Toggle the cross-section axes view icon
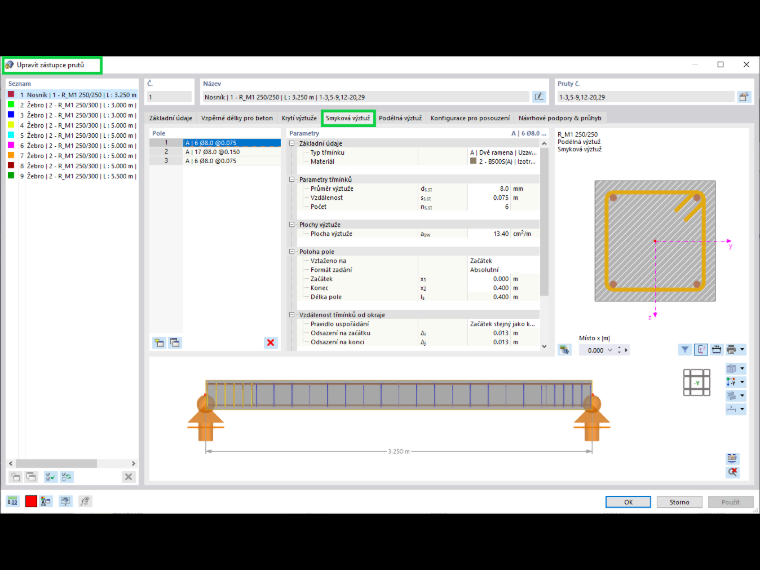The width and height of the screenshot is (760, 570). coord(701,349)
